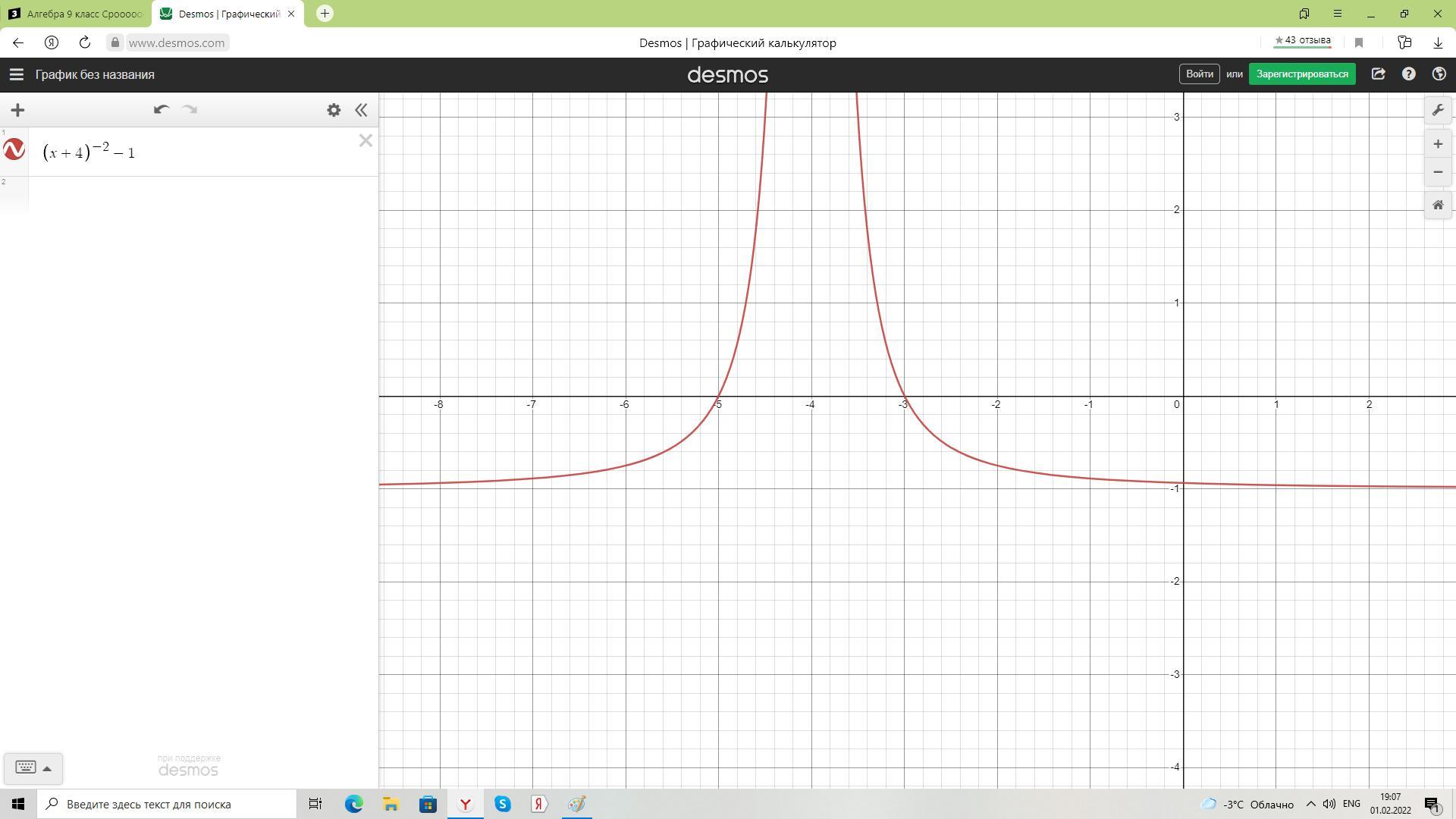Expand the on-screen keypad arrow
This screenshot has height=819, width=1456.
click(x=47, y=768)
